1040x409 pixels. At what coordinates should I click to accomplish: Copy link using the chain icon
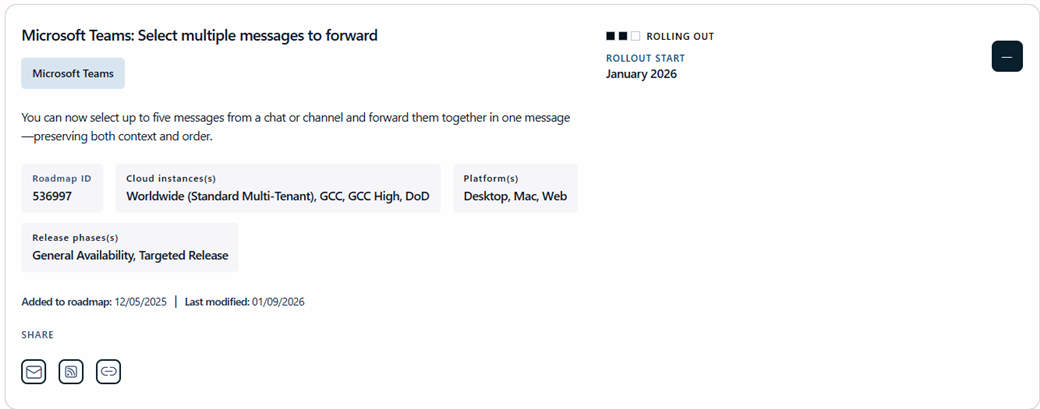[x=108, y=372]
